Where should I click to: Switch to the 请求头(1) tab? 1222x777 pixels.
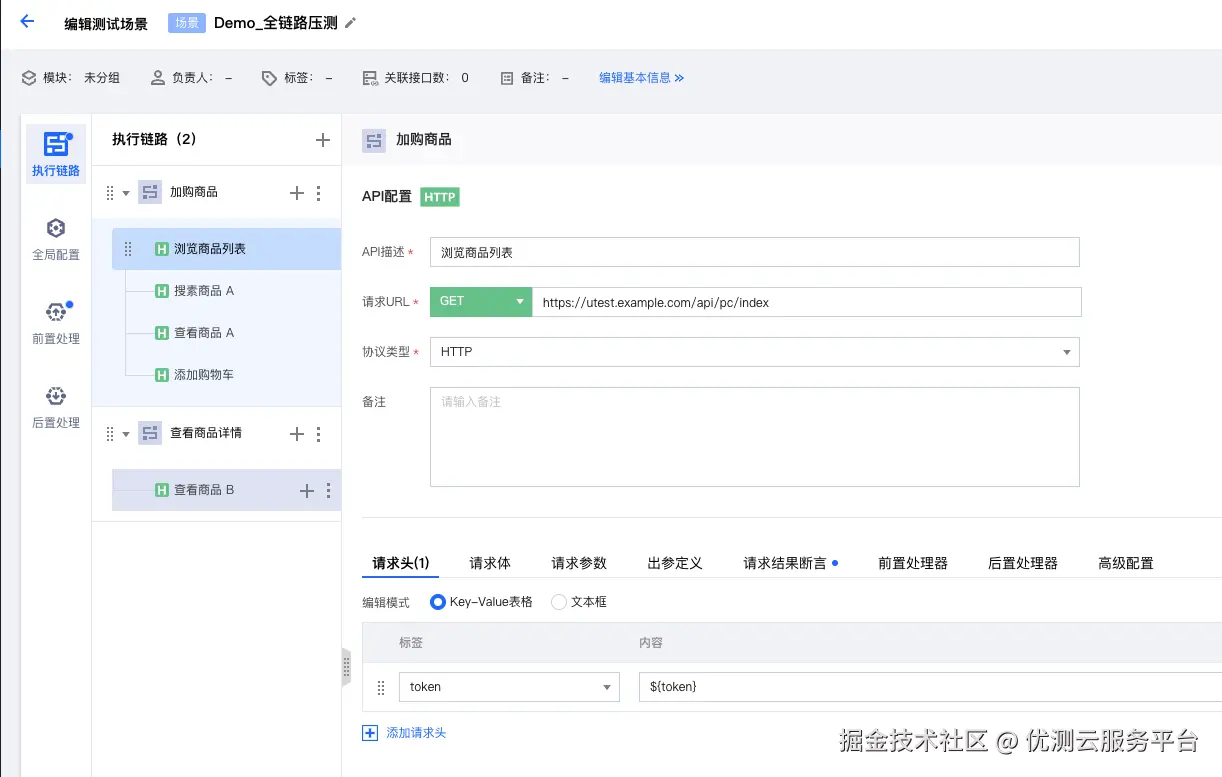401,563
